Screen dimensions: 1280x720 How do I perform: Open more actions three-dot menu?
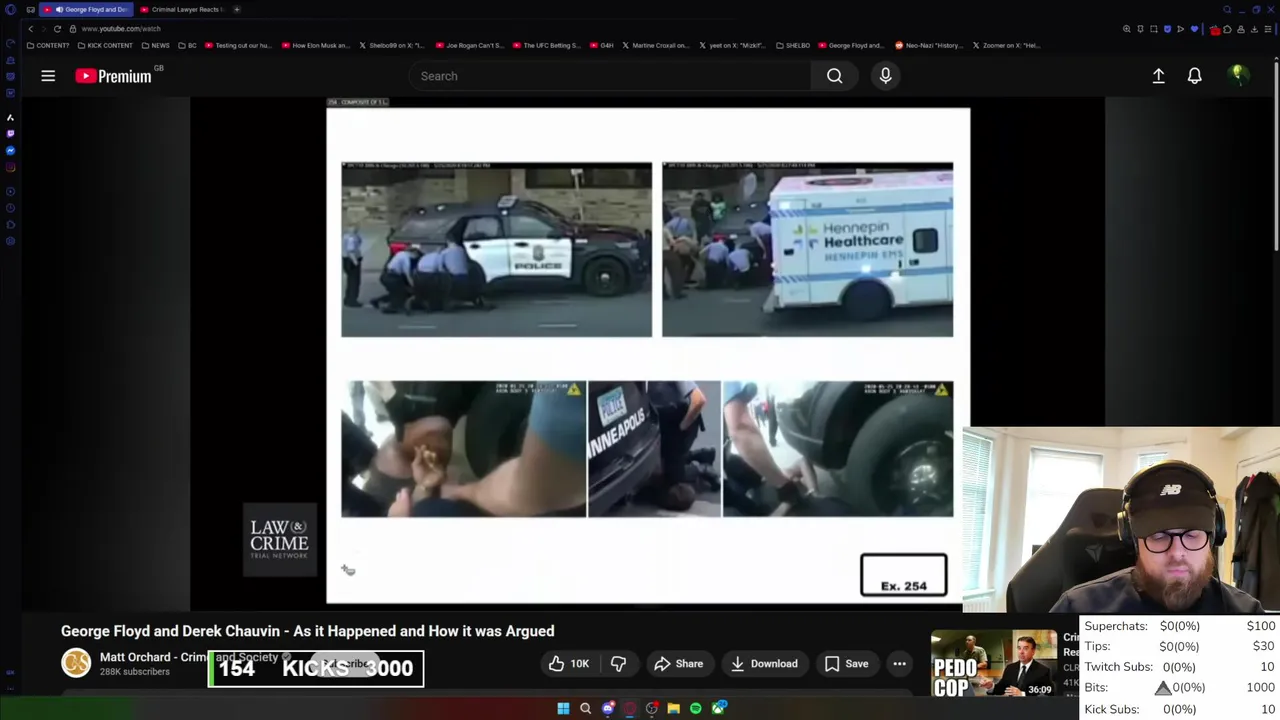point(899,664)
